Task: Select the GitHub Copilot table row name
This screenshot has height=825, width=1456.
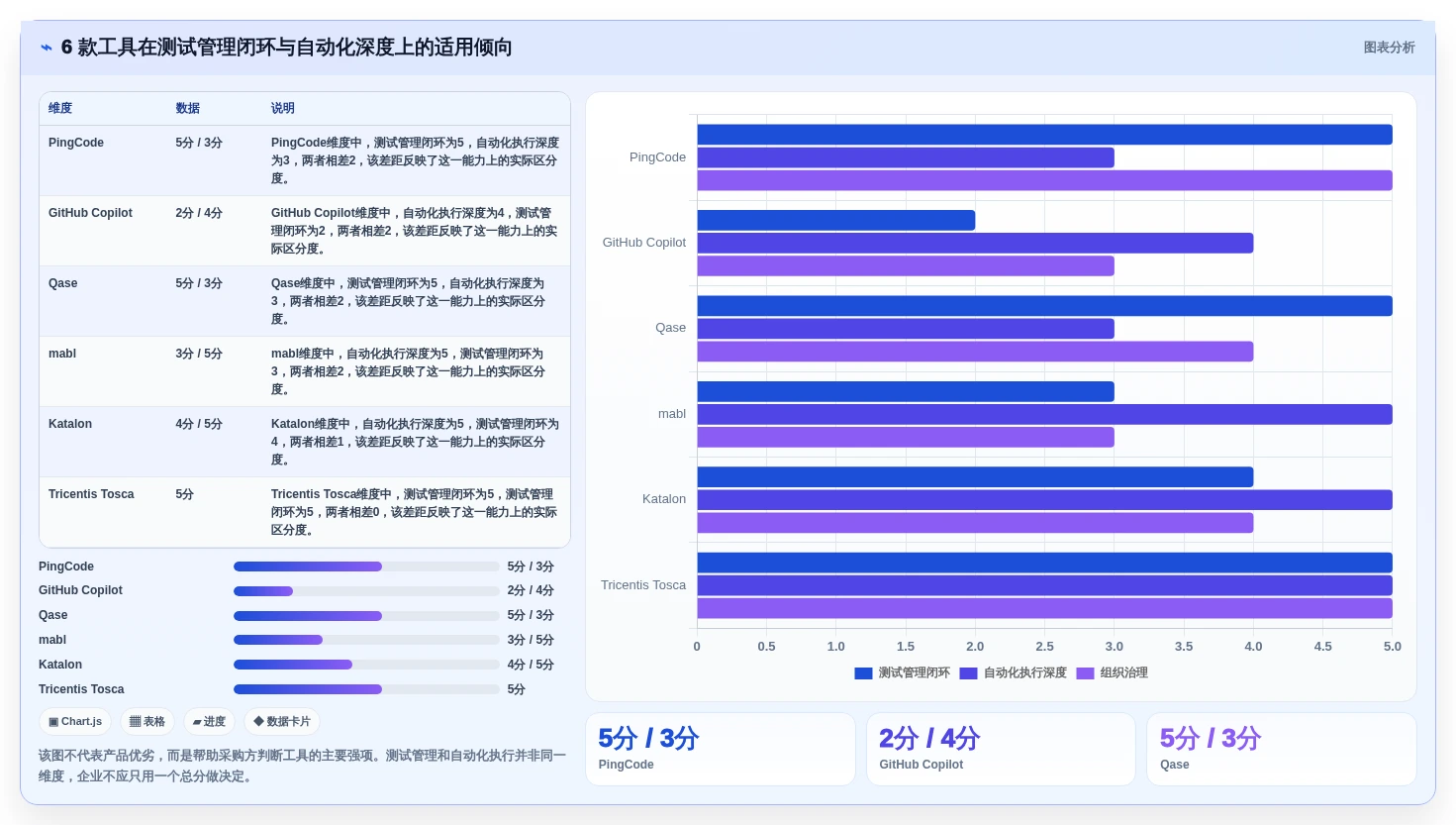Action: 90,213
